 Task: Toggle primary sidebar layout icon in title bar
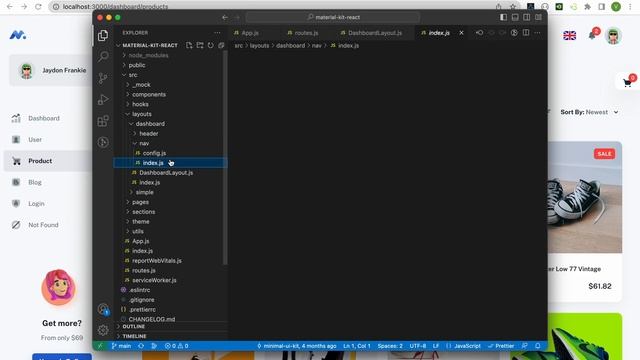tap(503, 17)
